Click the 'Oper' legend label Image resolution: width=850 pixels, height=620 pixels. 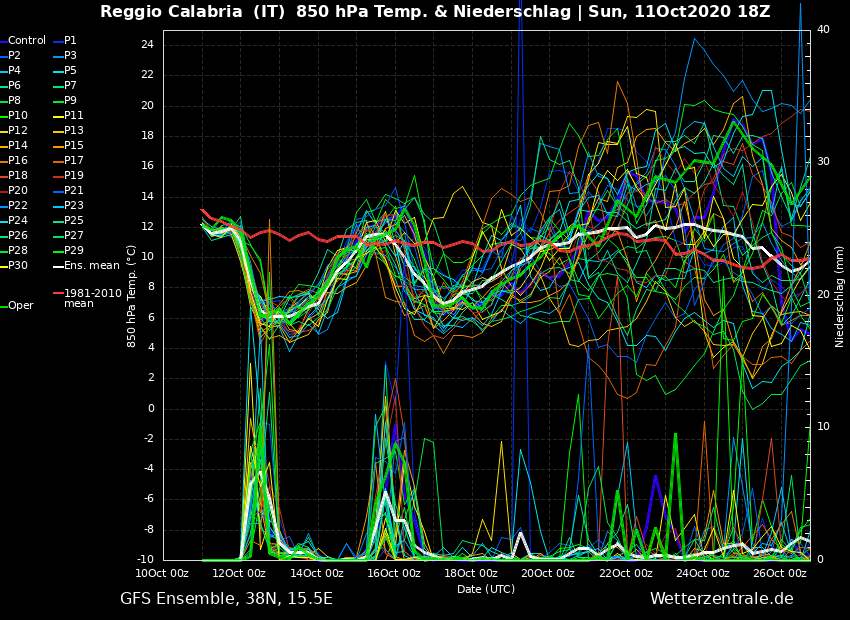[21, 306]
